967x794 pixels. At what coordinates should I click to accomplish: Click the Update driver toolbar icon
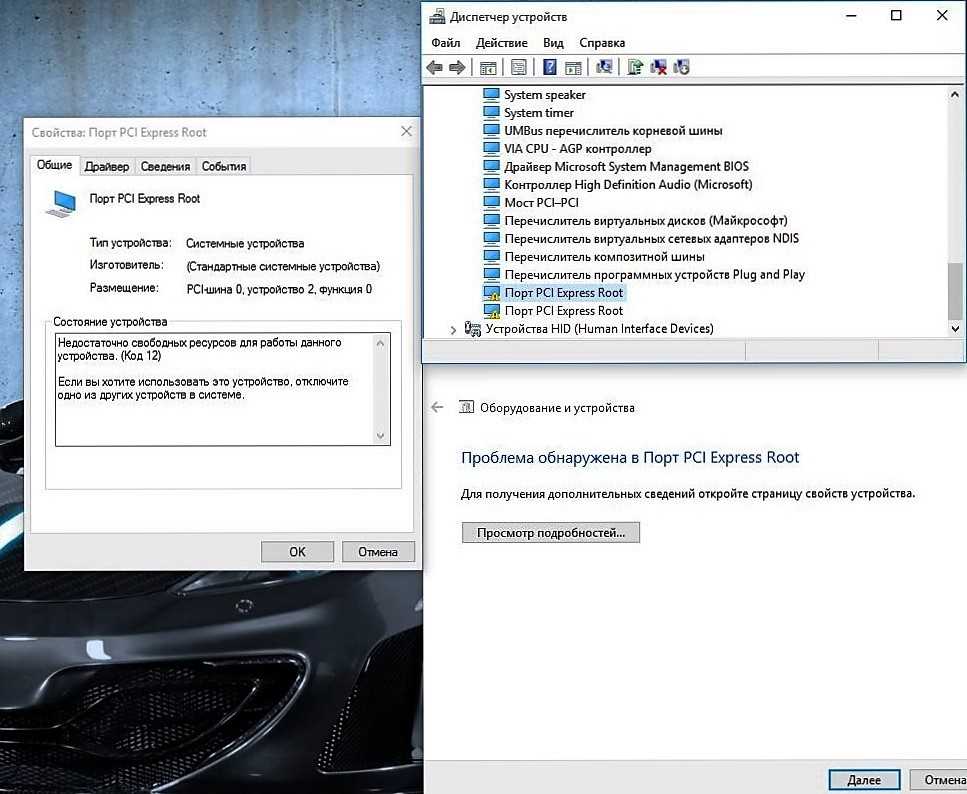point(635,67)
